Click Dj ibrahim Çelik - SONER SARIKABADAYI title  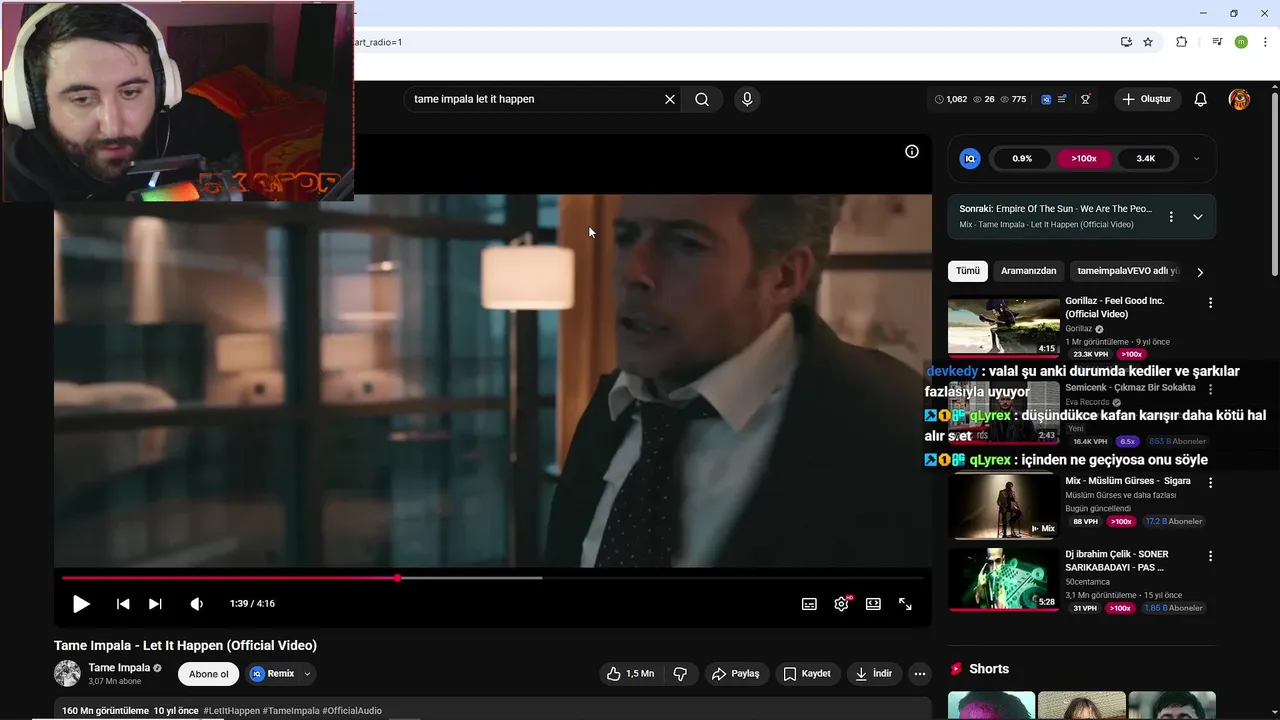(1117, 560)
